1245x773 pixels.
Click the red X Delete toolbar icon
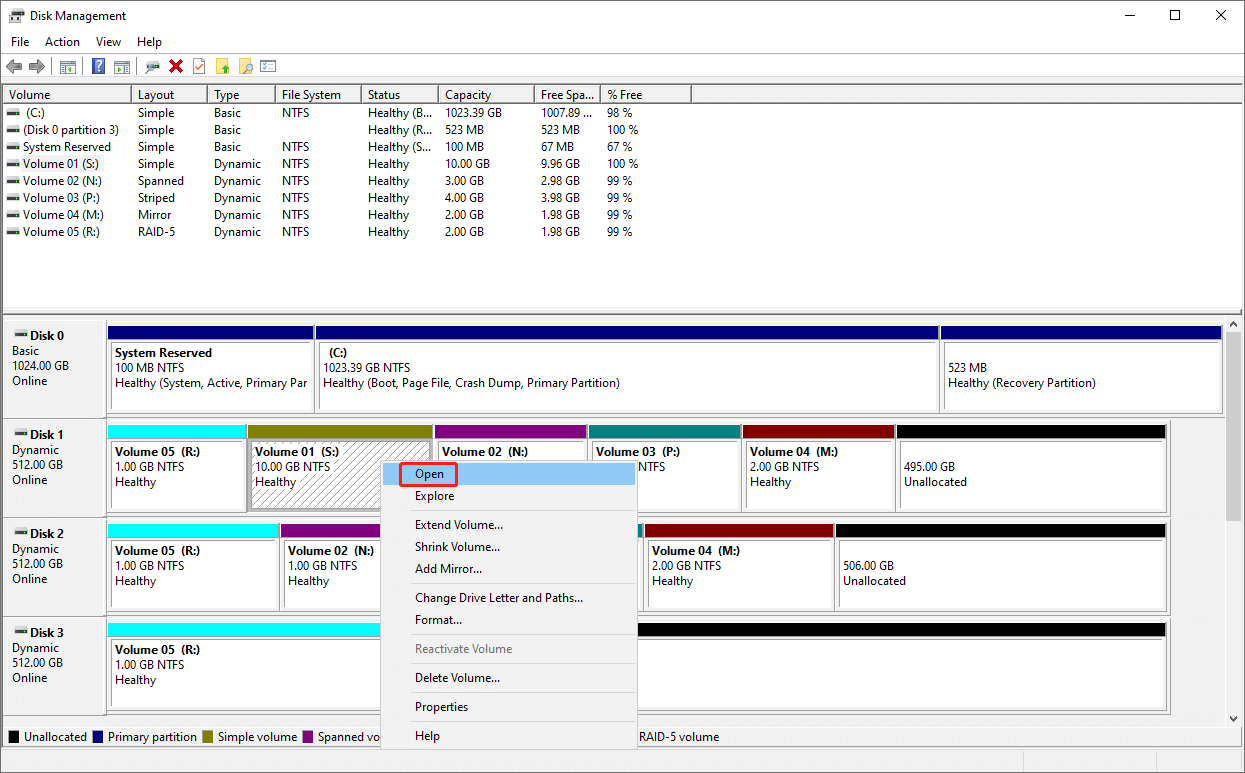tap(176, 67)
